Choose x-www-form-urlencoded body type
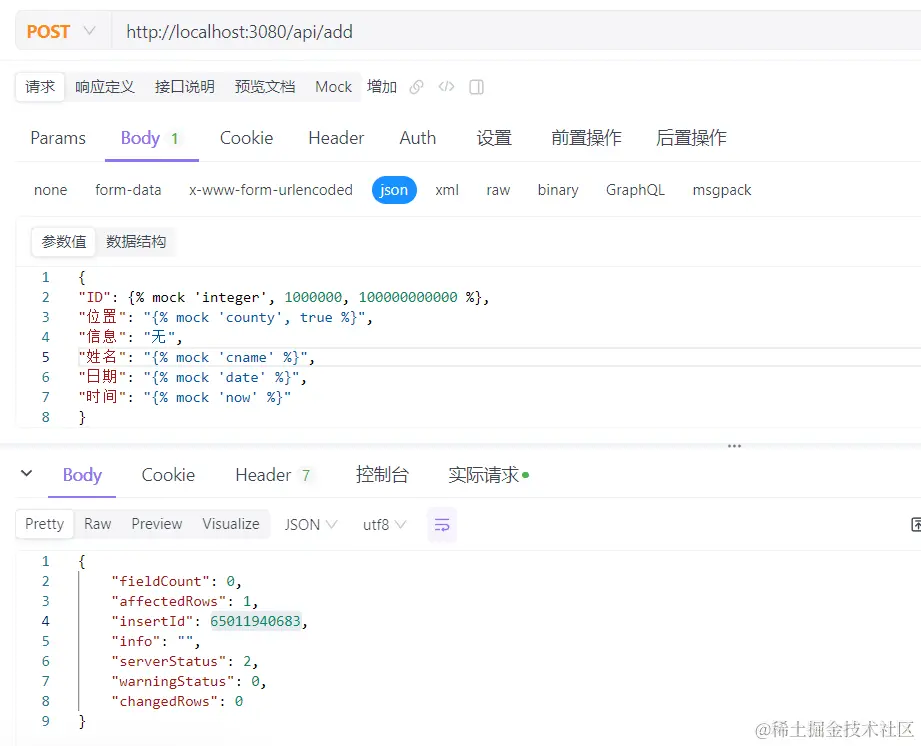This screenshot has width=921, height=746. tap(271, 190)
